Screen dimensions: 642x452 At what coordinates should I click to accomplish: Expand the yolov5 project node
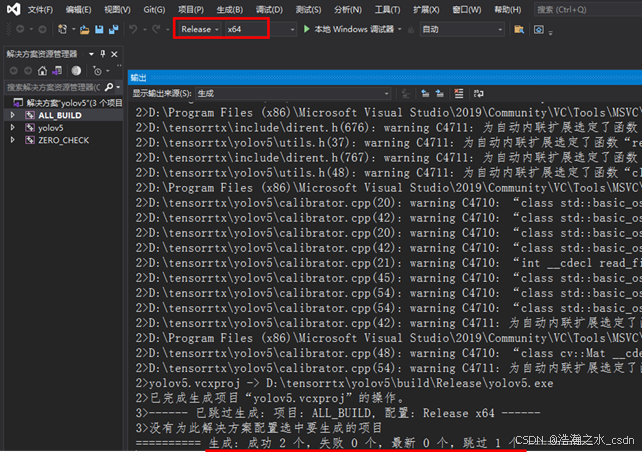point(13,127)
